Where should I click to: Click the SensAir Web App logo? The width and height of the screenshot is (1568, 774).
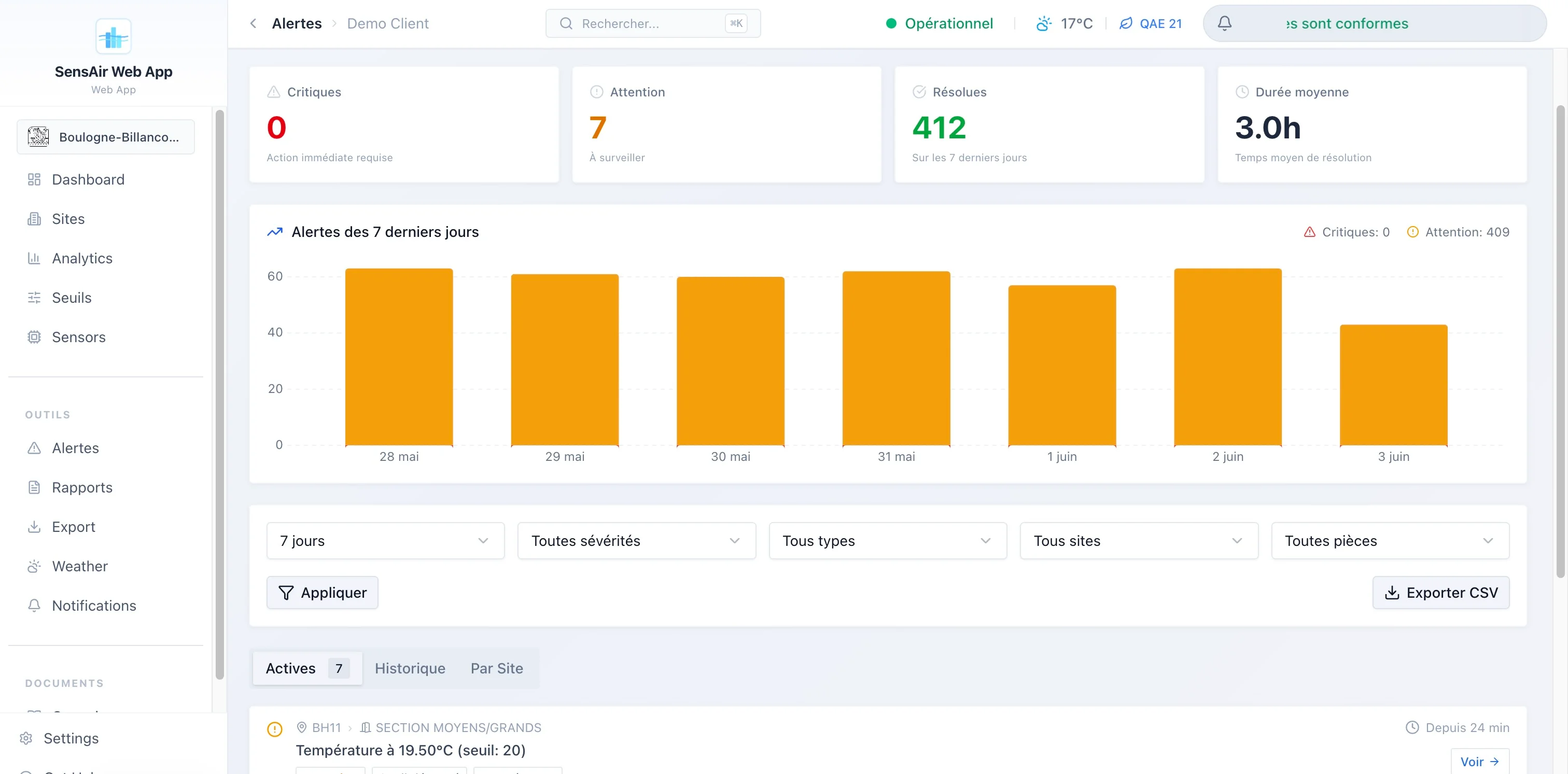pyautogui.click(x=113, y=36)
